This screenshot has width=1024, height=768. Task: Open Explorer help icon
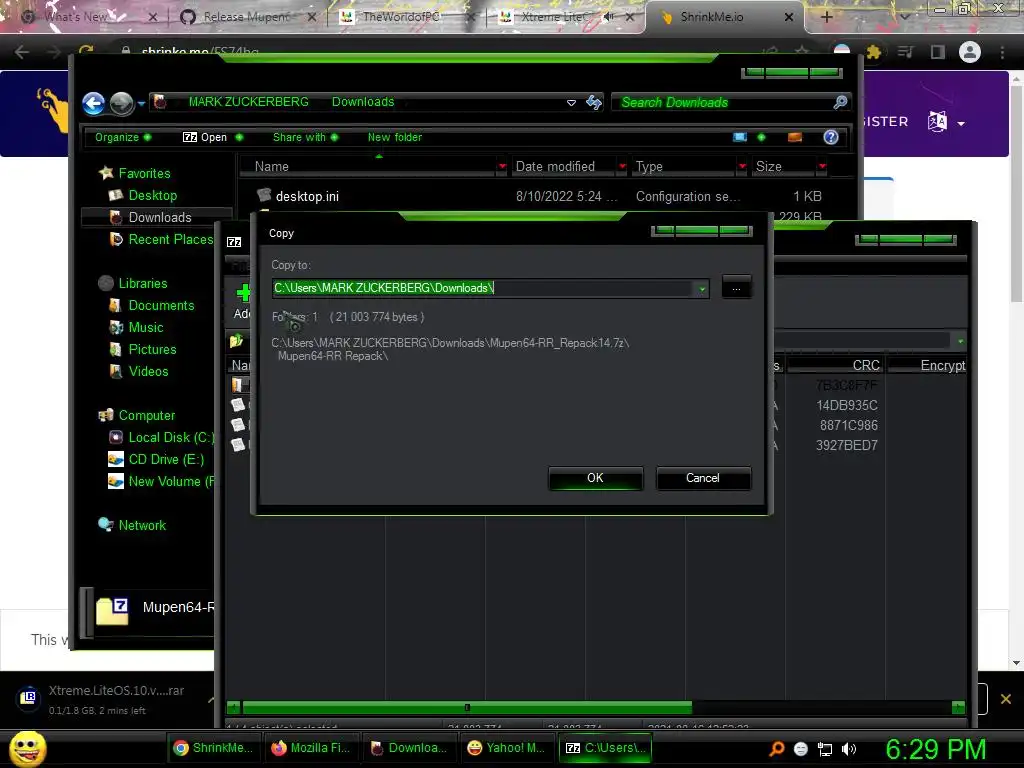(831, 137)
